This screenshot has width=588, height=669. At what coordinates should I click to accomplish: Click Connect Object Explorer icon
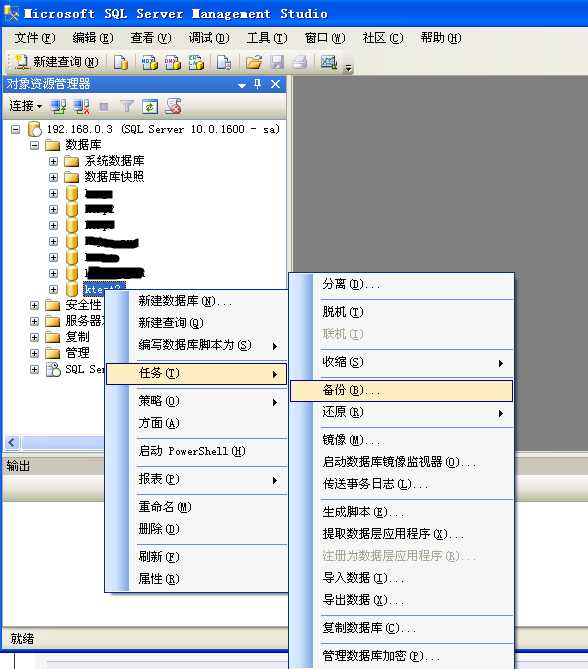point(58,106)
